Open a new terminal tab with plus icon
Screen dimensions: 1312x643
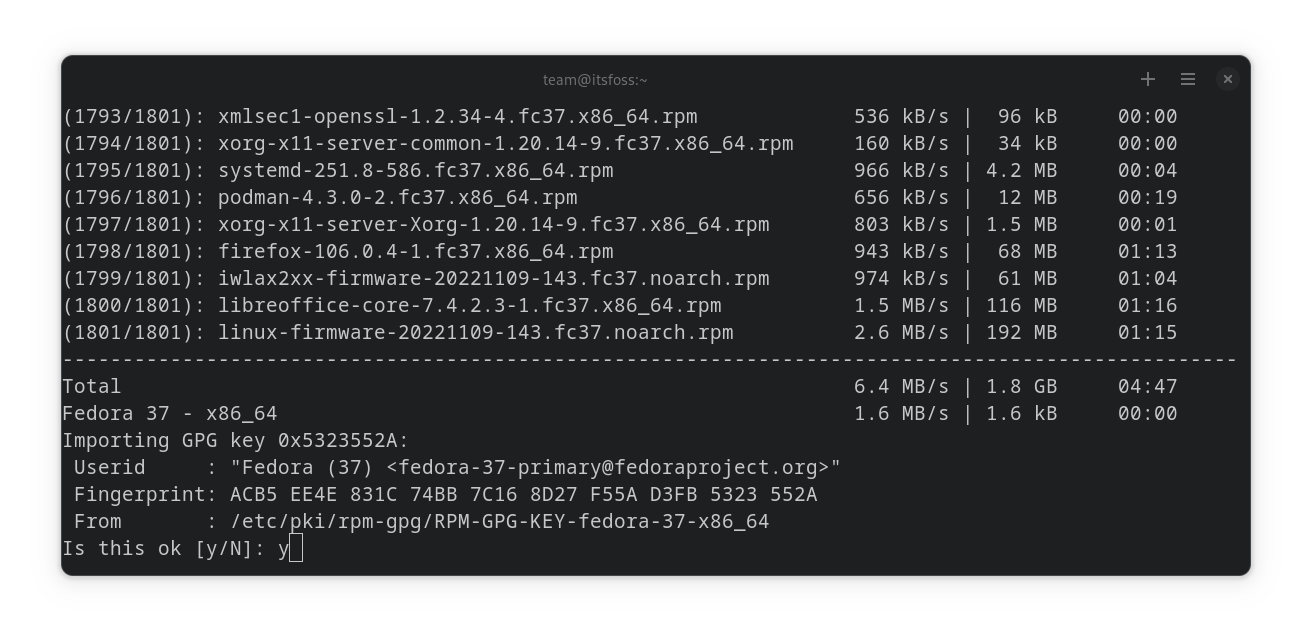tap(1147, 79)
